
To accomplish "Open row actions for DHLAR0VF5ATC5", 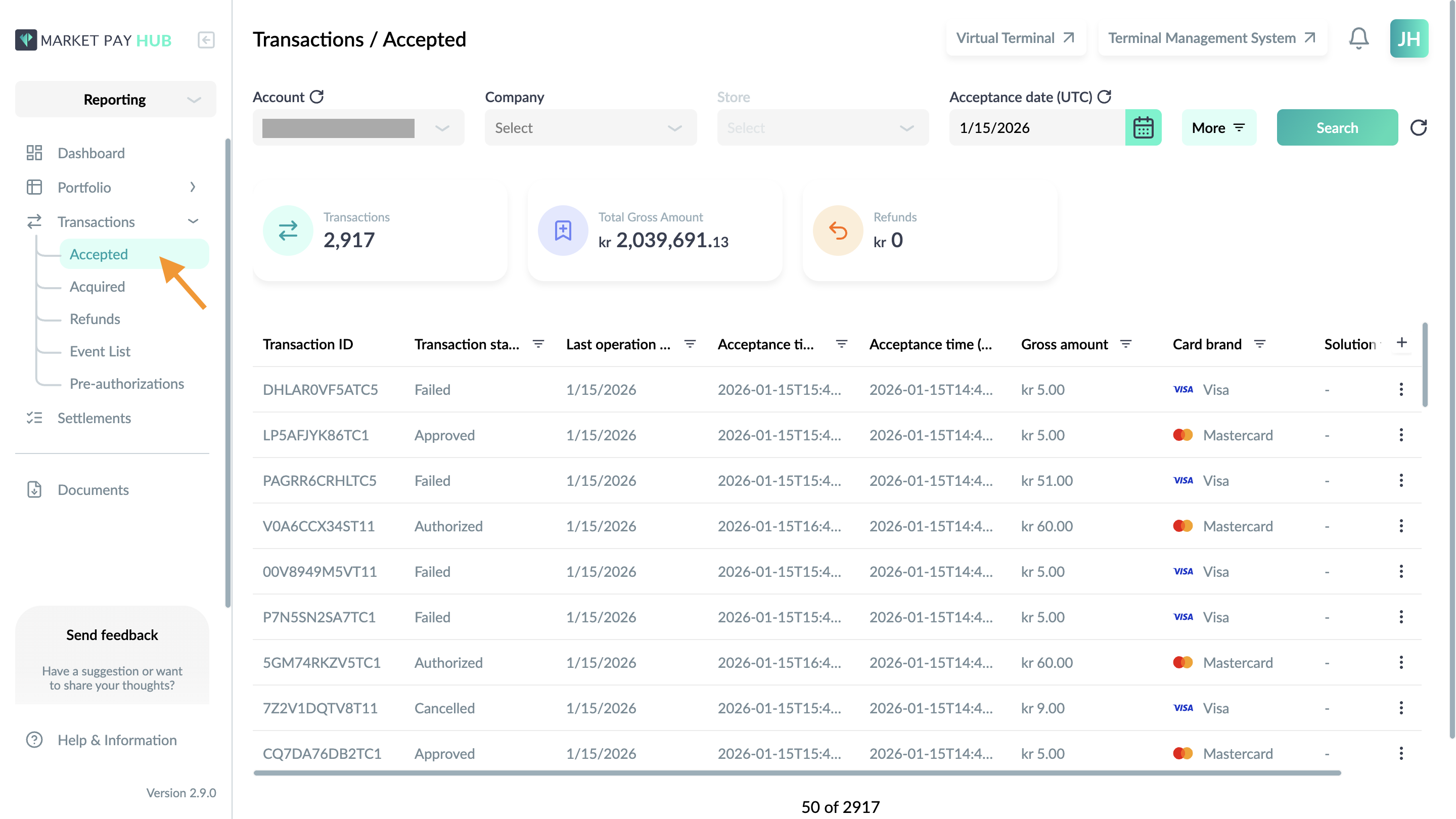I will click(x=1400, y=389).
